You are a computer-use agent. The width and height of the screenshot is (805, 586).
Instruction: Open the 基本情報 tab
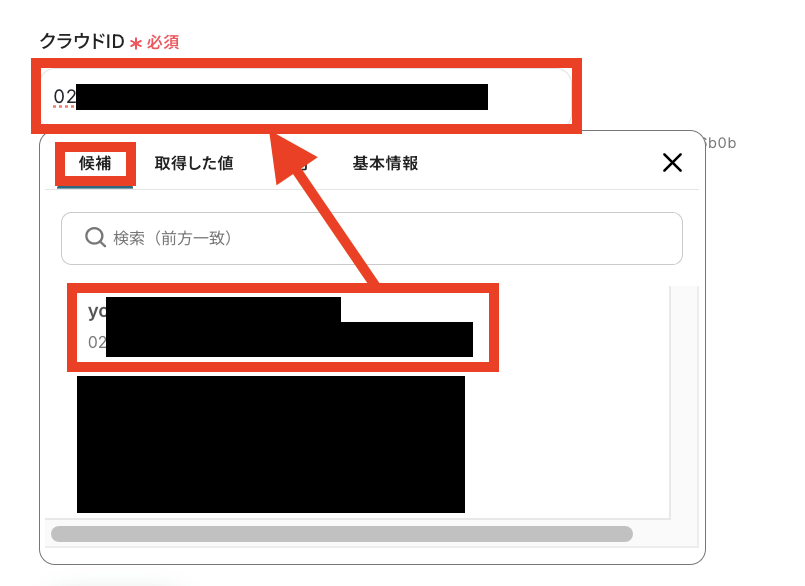coord(385,163)
